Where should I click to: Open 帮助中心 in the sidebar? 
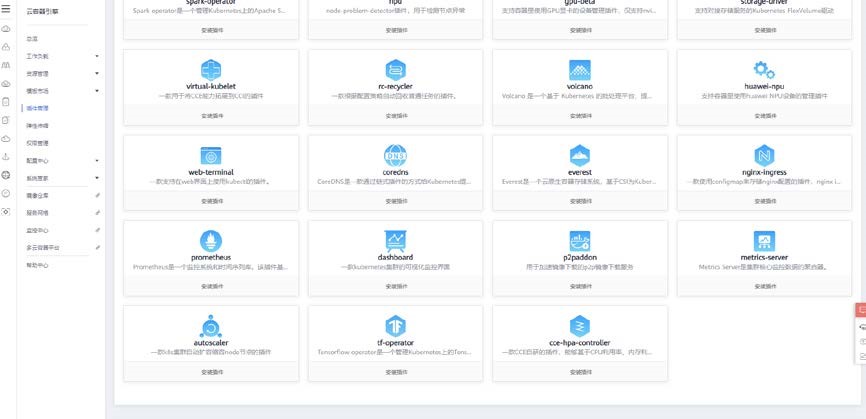click(x=38, y=265)
